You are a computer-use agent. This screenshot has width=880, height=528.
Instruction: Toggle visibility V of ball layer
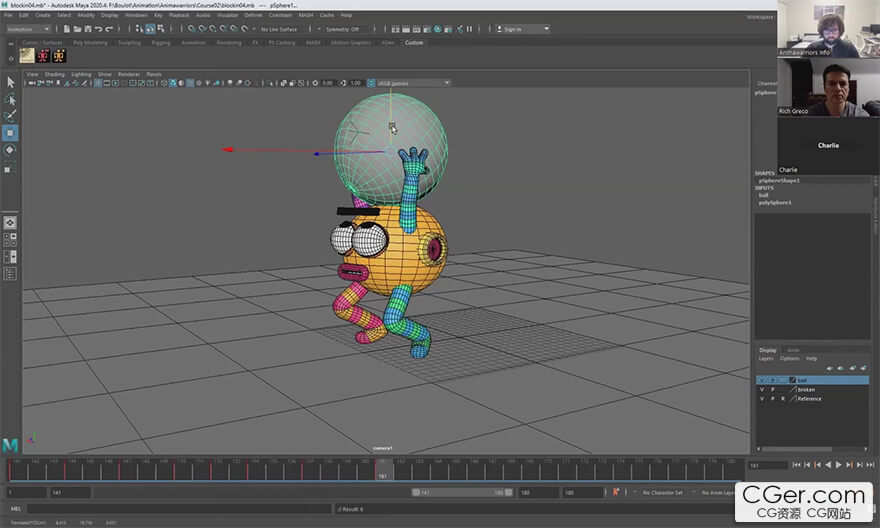[x=762, y=380]
